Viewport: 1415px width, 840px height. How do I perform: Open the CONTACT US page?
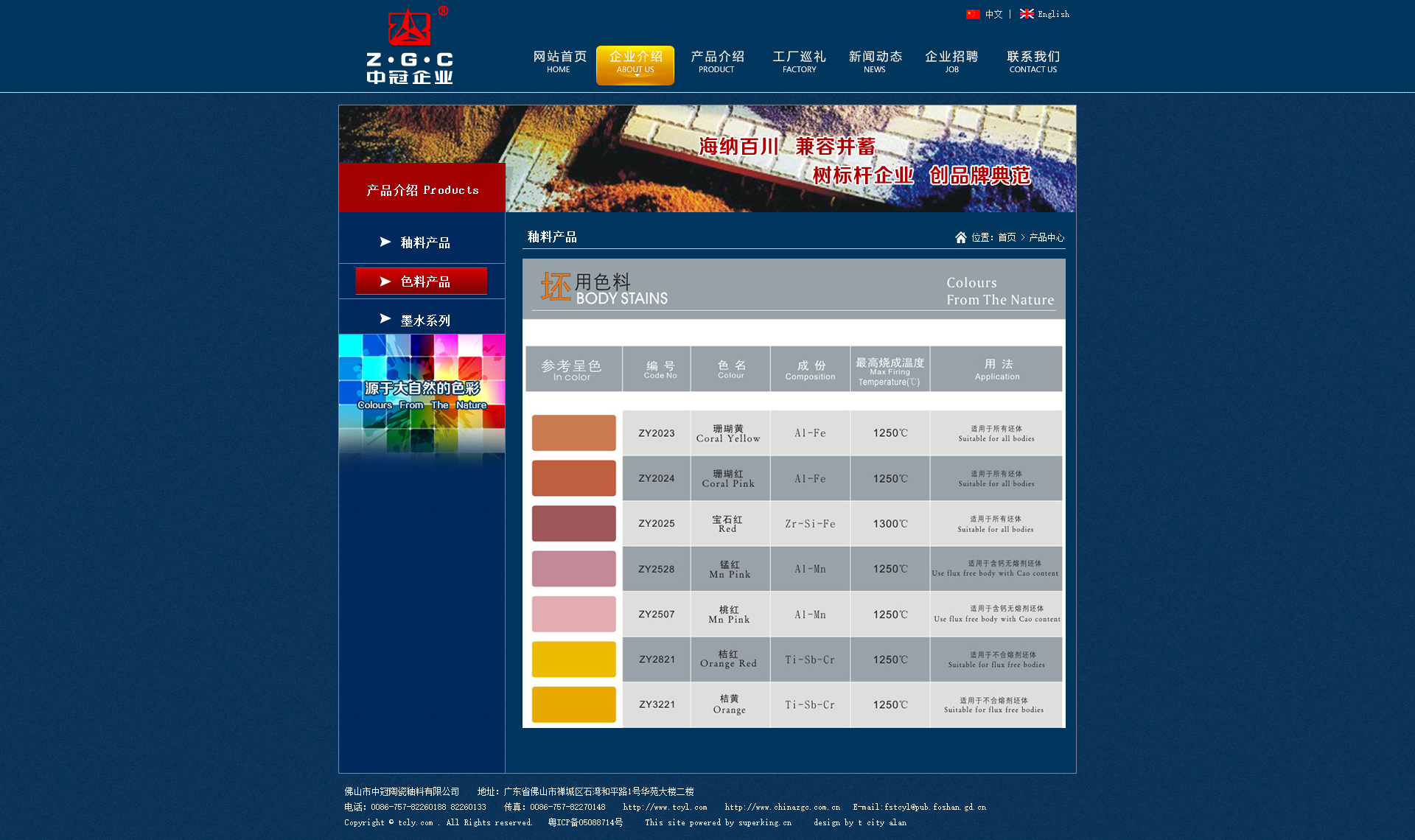pos(1033,62)
